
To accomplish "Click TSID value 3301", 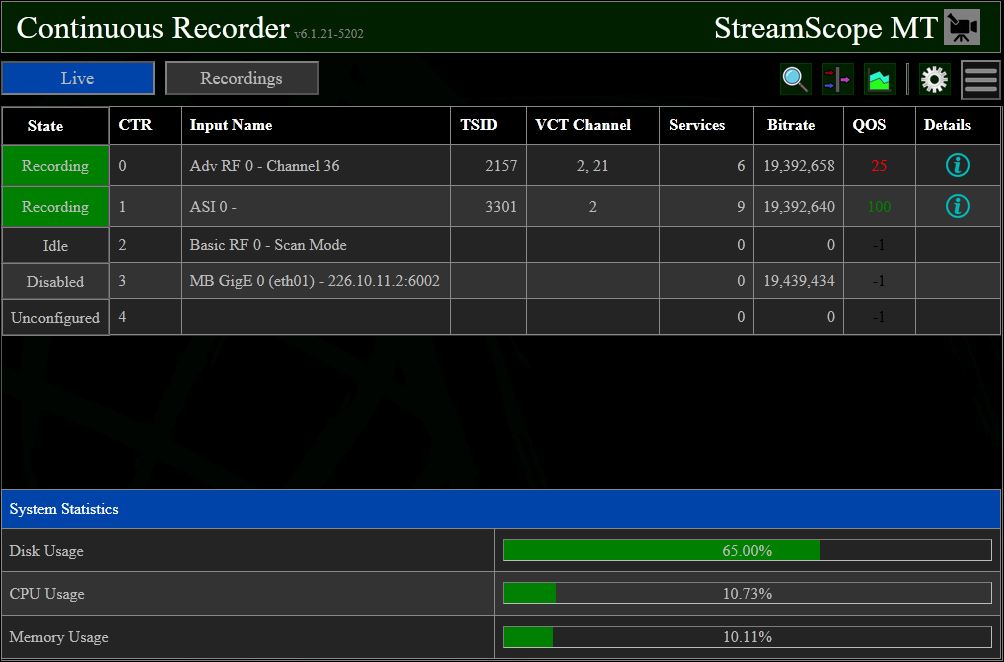I will (x=501, y=207).
